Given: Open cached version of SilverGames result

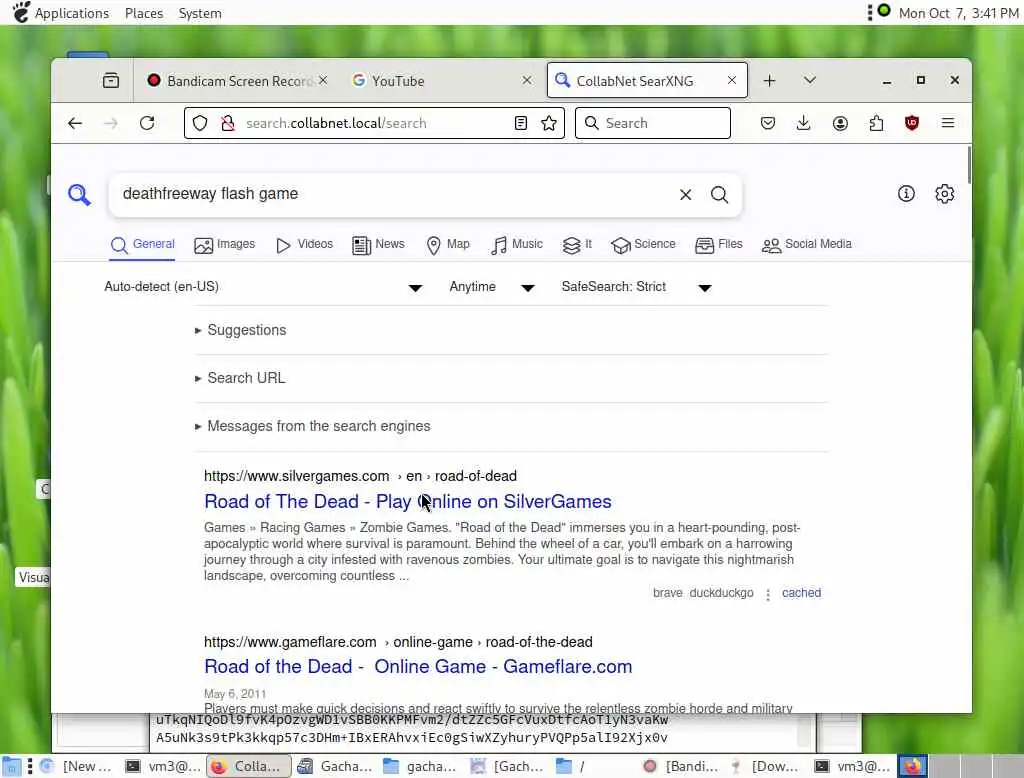Looking at the screenshot, I should tap(801, 593).
